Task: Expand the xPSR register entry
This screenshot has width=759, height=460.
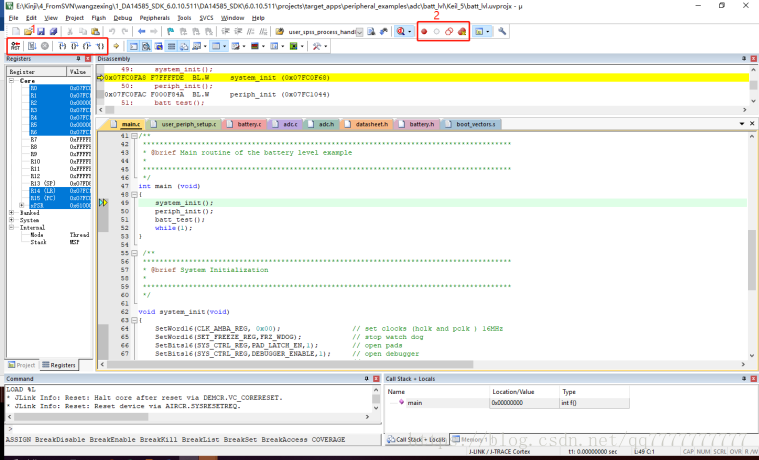Action: (x=21, y=205)
